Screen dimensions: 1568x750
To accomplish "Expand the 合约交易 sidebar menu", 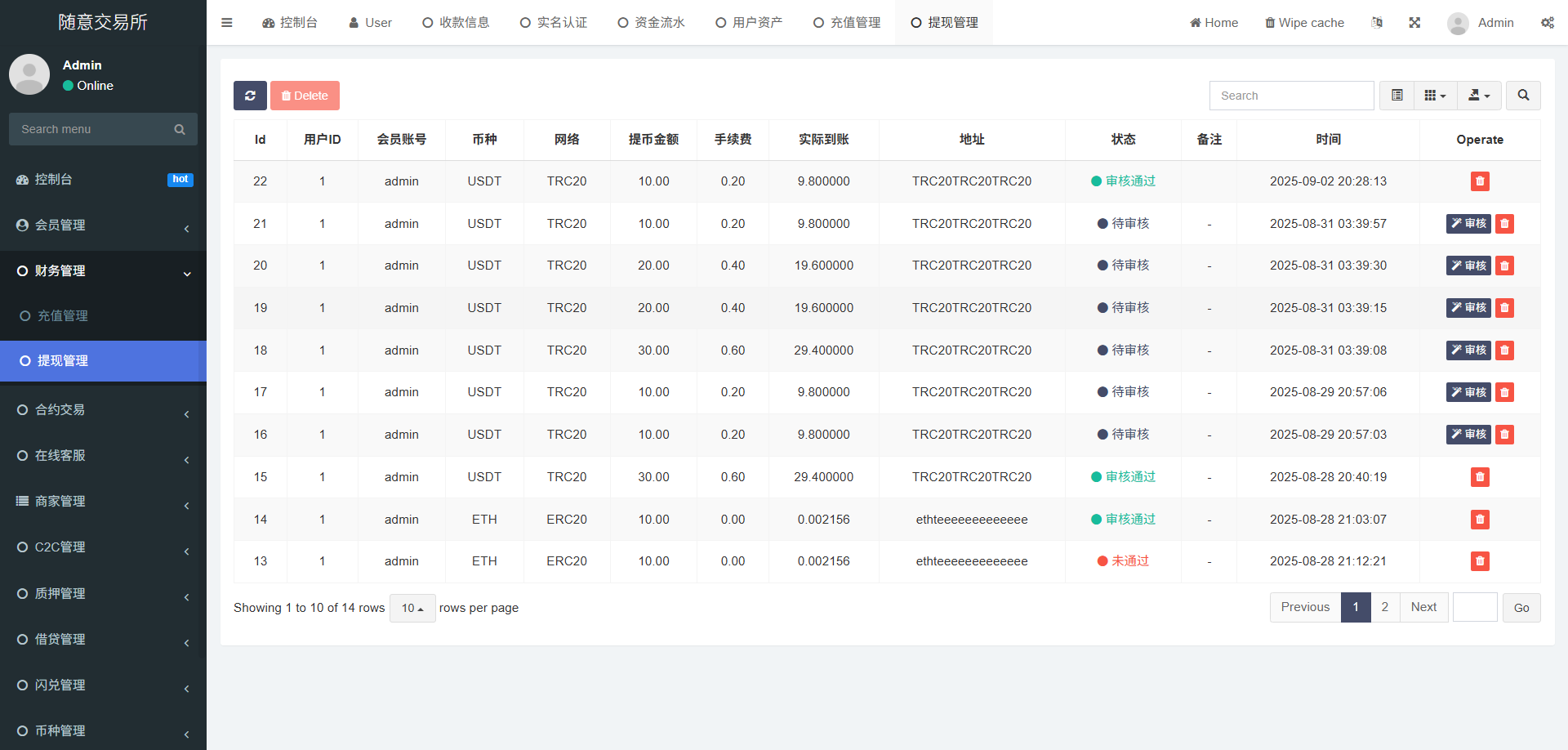I will 103,410.
